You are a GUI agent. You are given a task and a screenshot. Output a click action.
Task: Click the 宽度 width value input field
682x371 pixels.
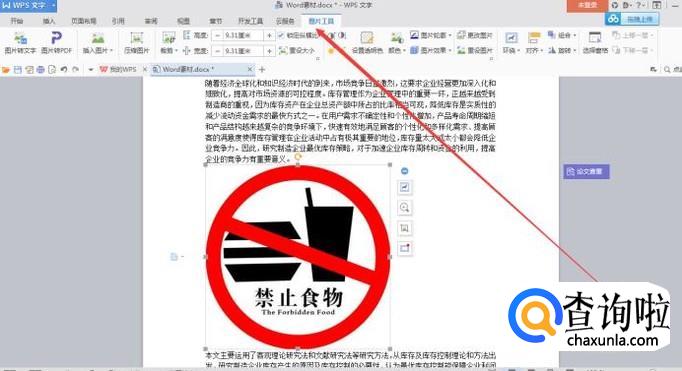coord(243,51)
